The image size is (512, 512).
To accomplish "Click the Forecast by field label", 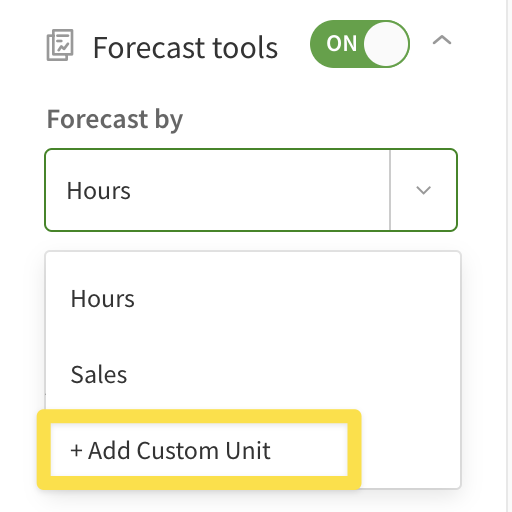I will [x=115, y=120].
